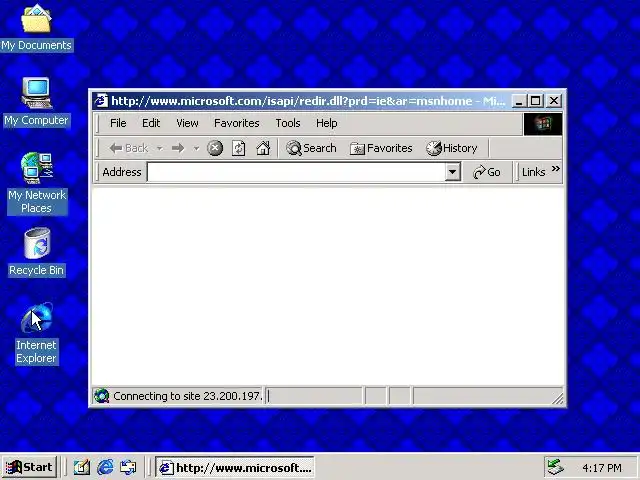The width and height of the screenshot is (640, 480).
Task: Refresh the current page
Action: tap(239, 148)
